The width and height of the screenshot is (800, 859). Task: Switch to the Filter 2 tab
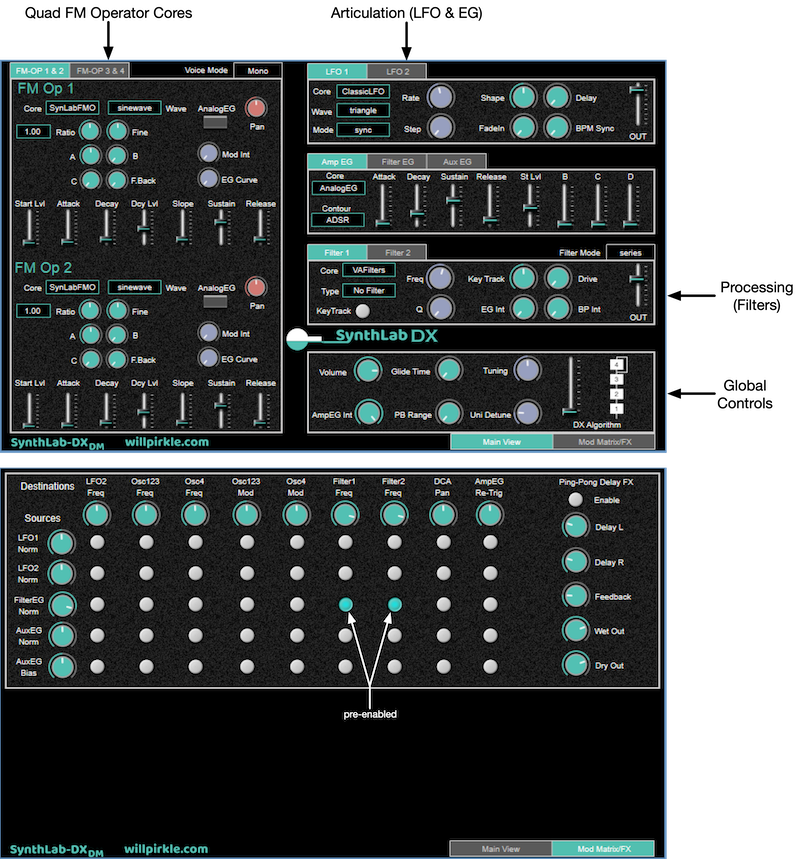pos(397,253)
